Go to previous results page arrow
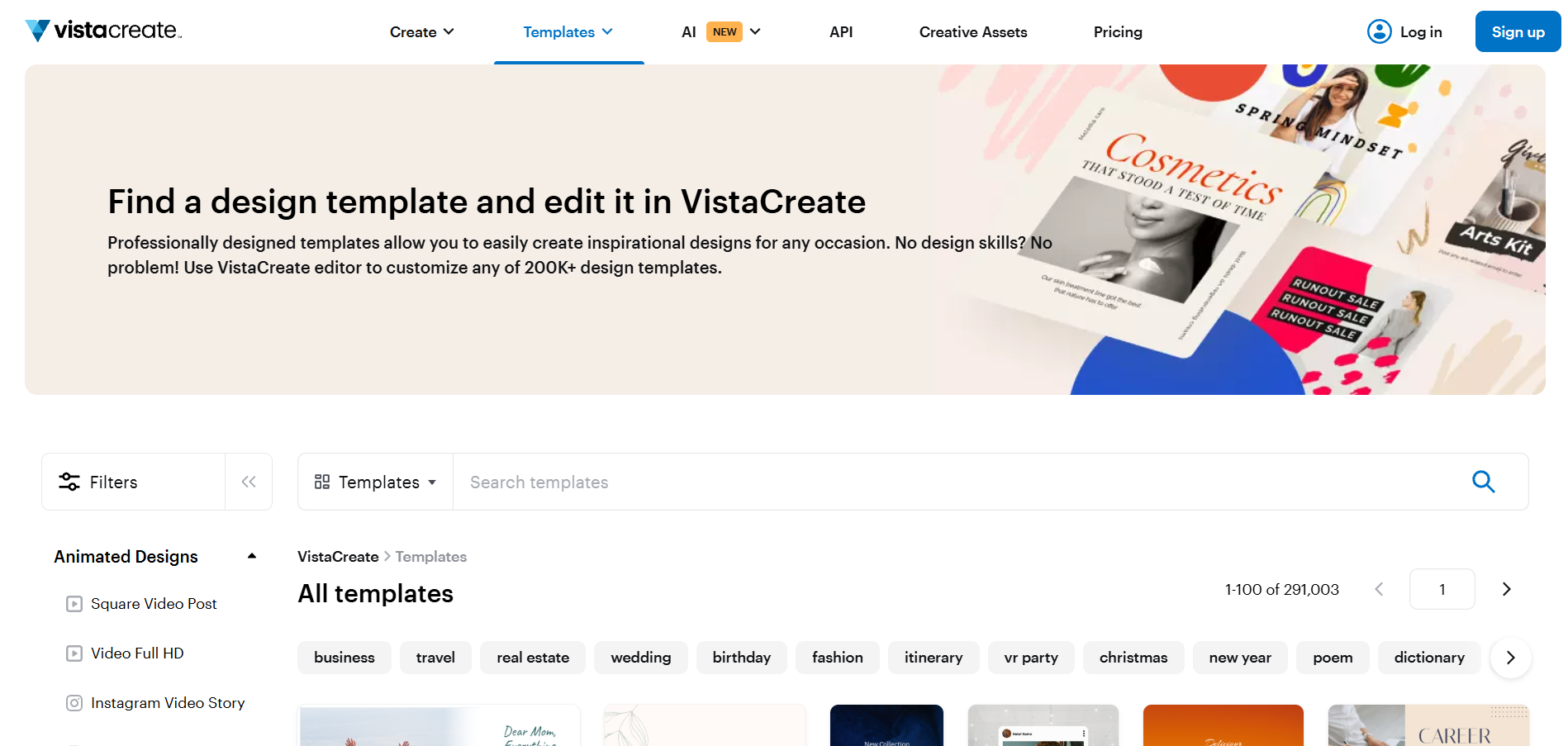The width and height of the screenshot is (1568, 746). click(1379, 589)
